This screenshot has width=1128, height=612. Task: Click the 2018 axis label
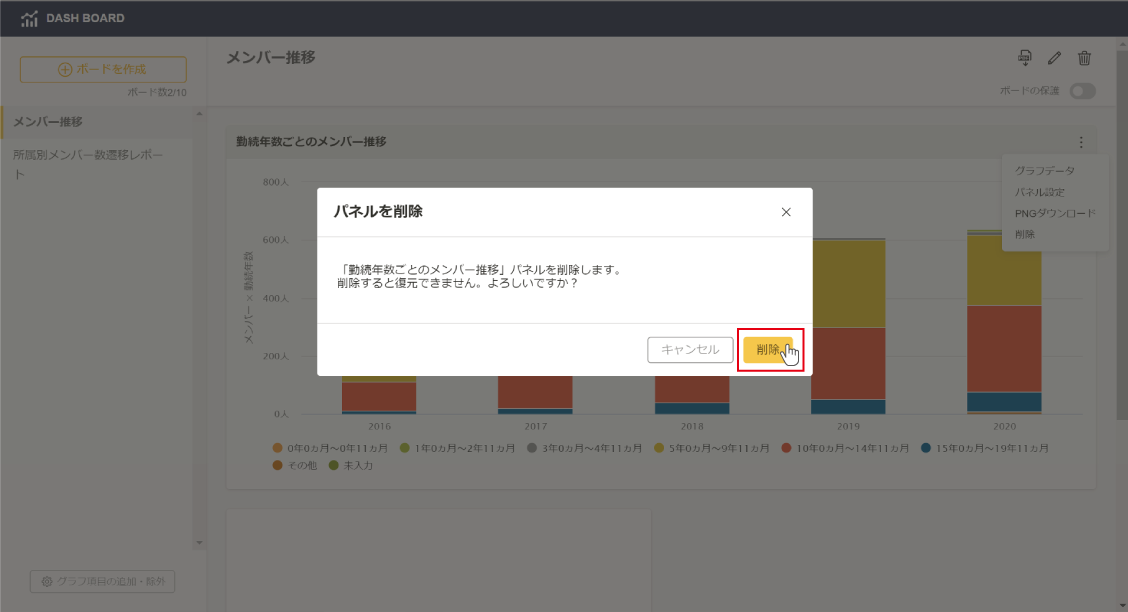pyautogui.click(x=692, y=426)
